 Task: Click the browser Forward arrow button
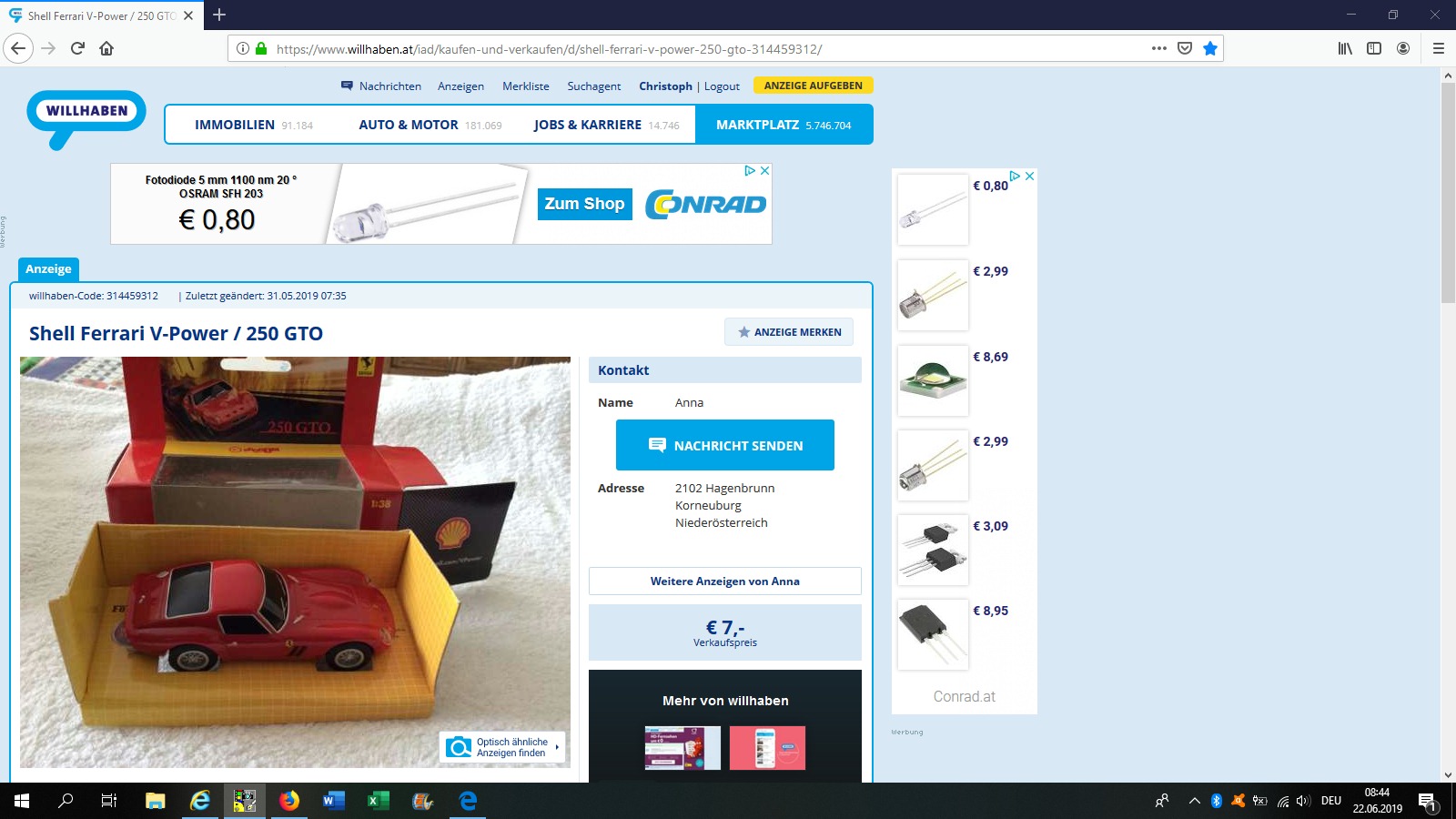click(x=49, y=48)
